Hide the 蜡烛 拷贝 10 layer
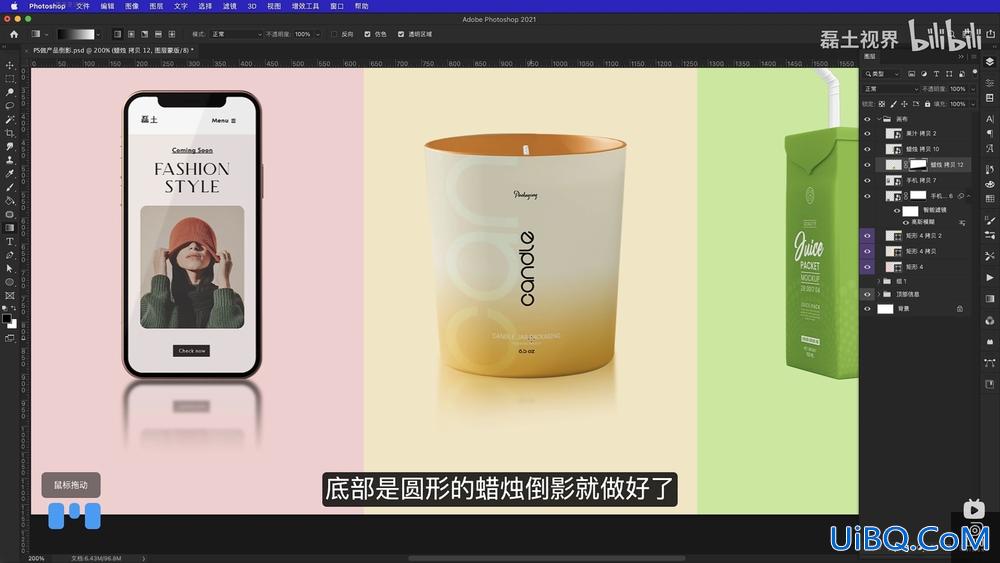 (x=867, y=149)
